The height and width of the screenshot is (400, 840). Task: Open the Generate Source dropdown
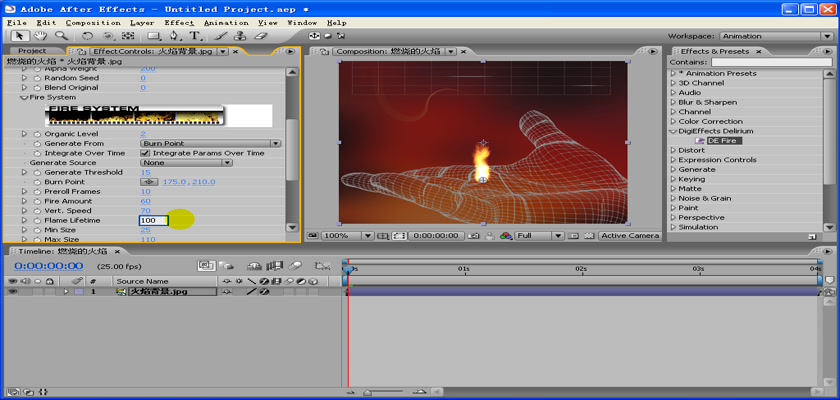[186, 163]
